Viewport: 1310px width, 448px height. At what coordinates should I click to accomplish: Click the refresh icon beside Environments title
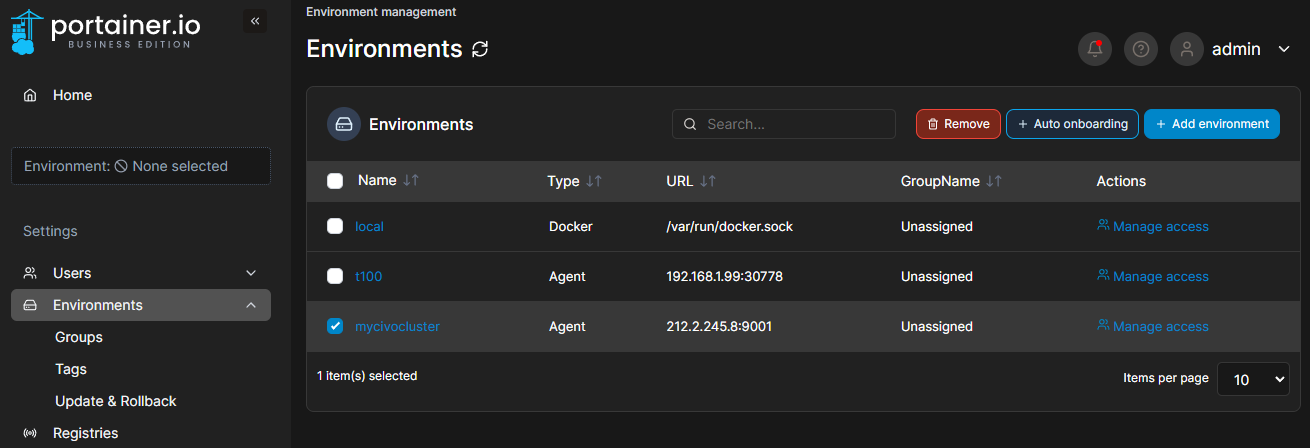(x=480, y=49)
